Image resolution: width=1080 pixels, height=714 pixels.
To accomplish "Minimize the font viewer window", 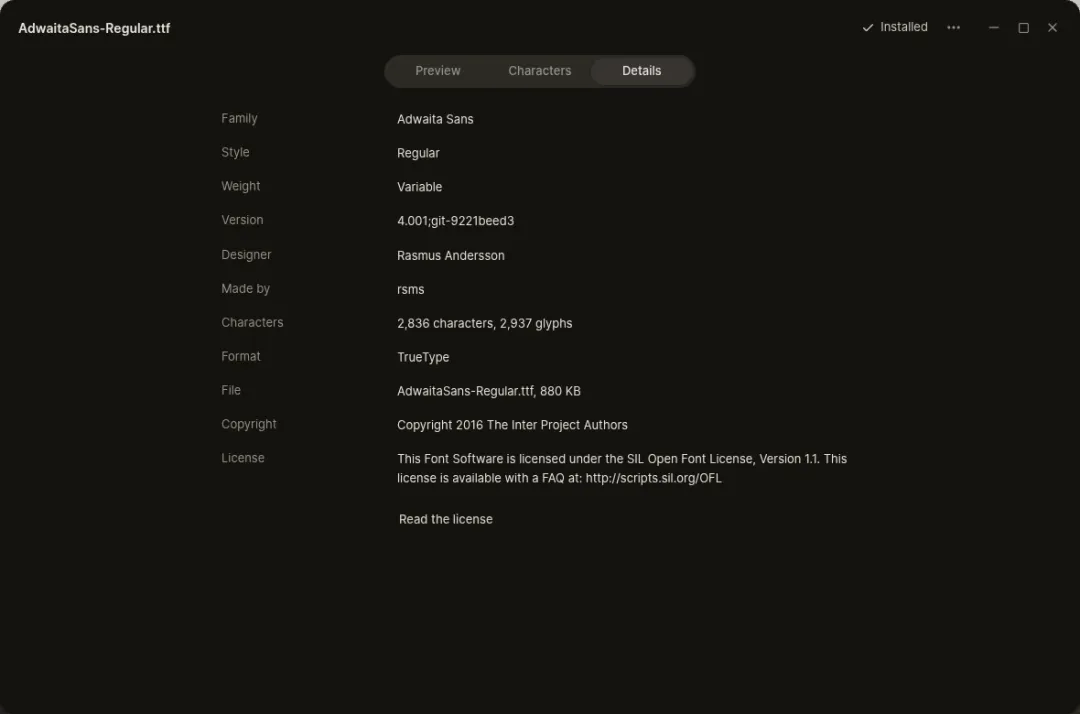I will click(x=993, y=28).
